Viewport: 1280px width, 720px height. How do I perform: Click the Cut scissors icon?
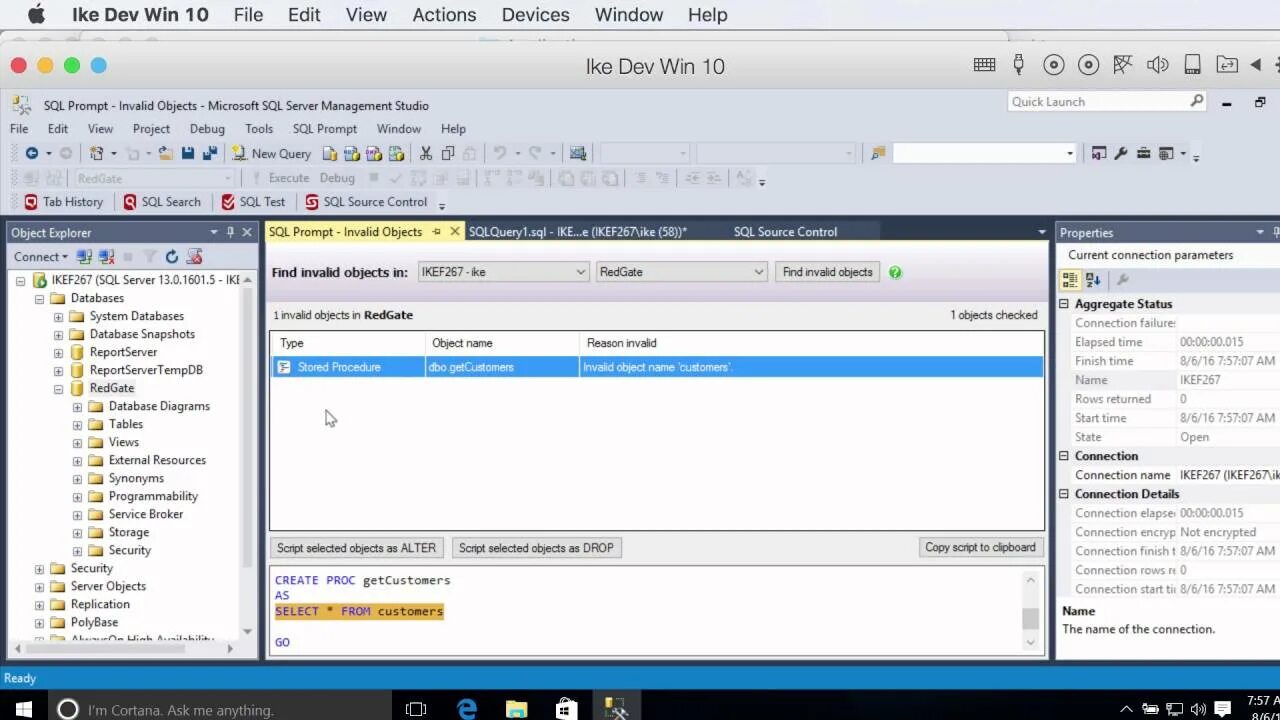point(426,153)
